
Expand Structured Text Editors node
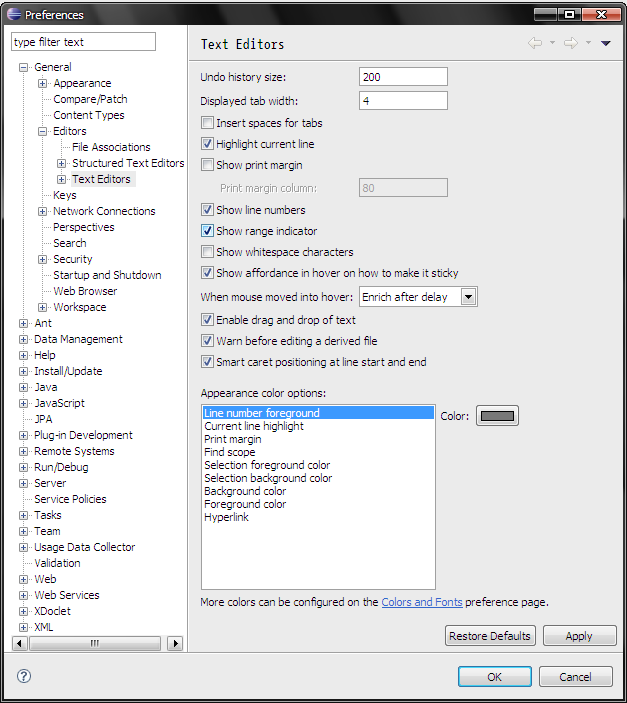(61, 164)
